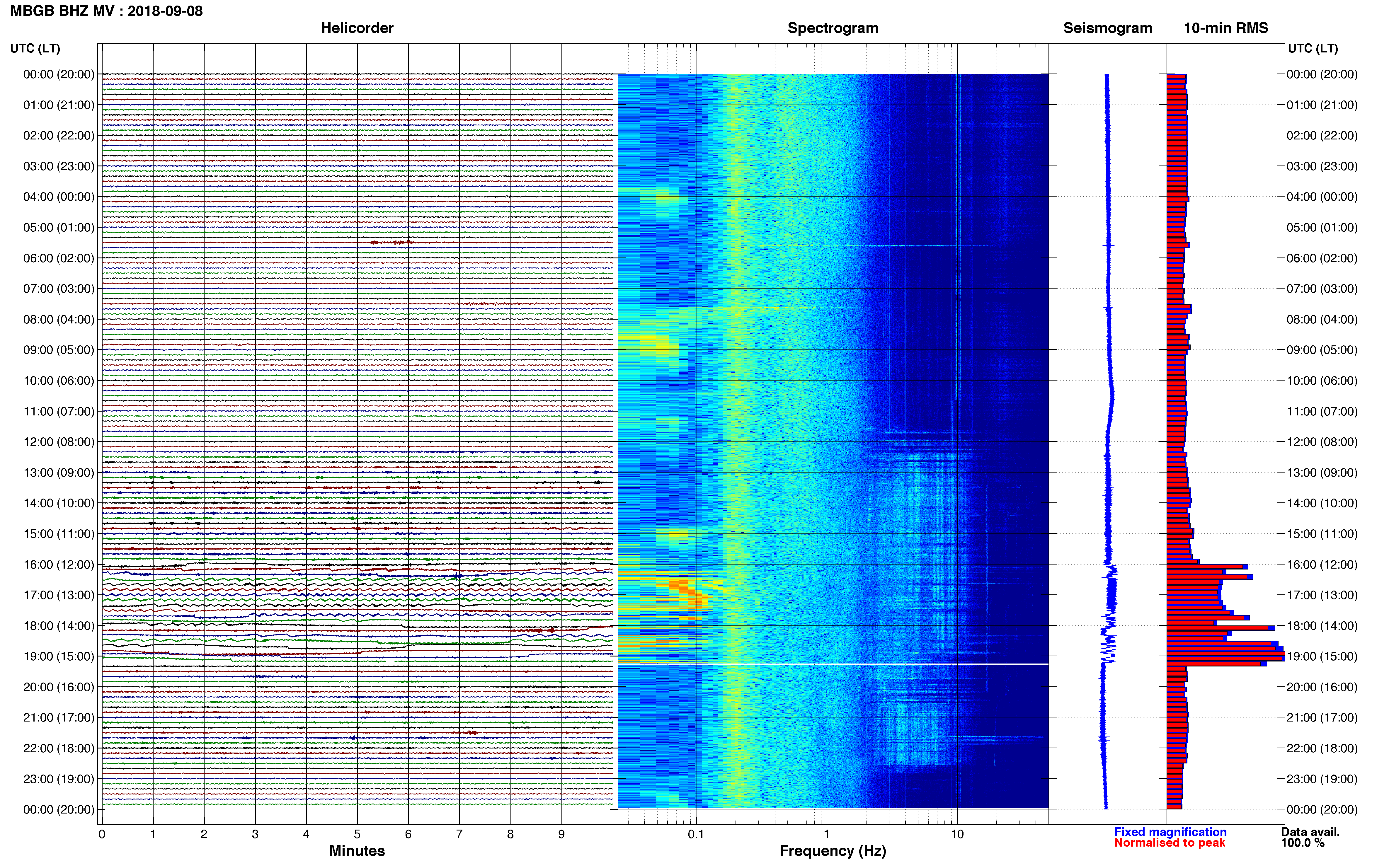Click left axis time label '22:00 (18:00)'
This screenshot has width=1389, height=868.
point(59,748)
